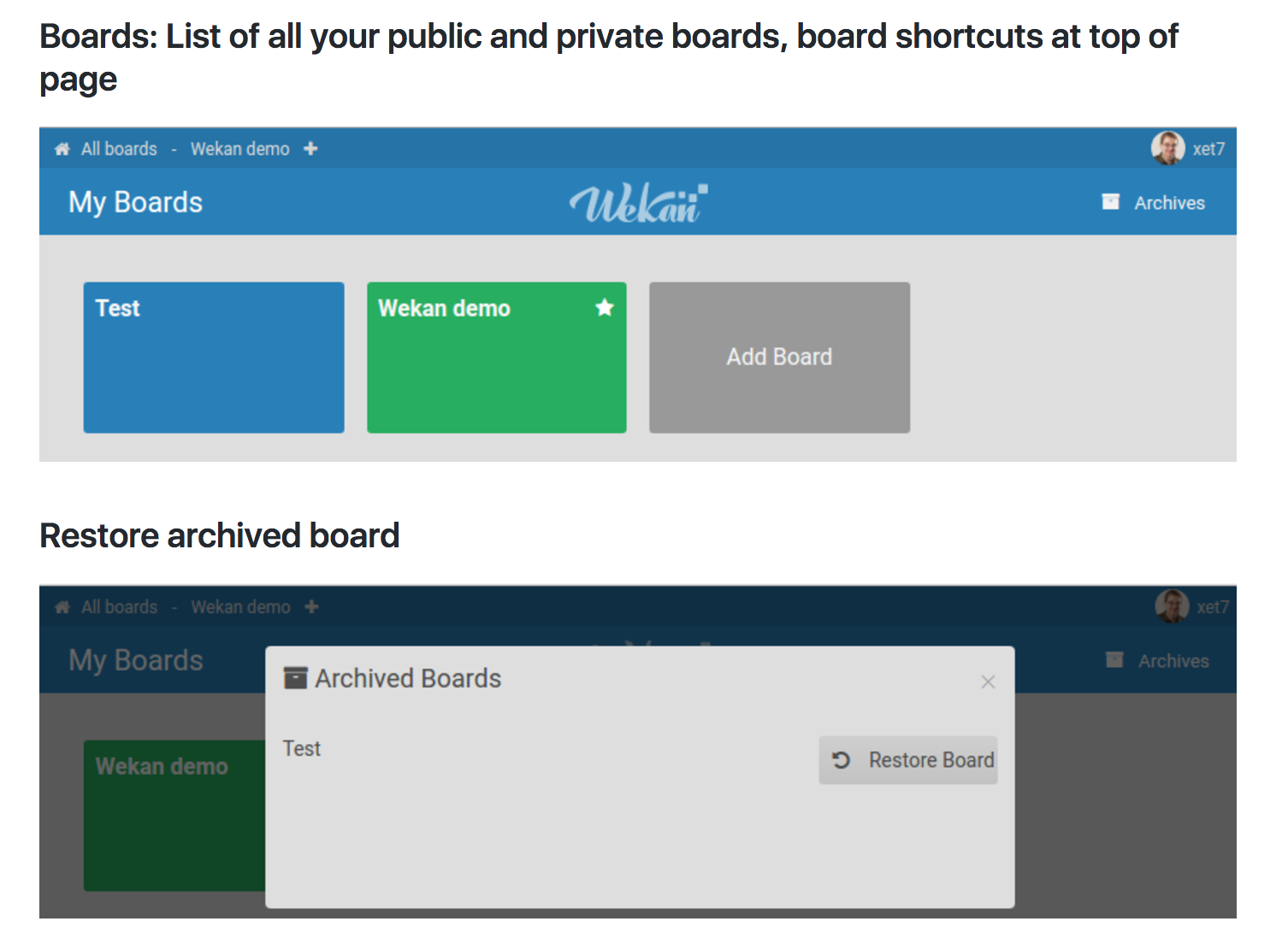Click the restore arrow icon on Restore Board
This screenshot has height=951, width=1288.
click(x=841, y=759)
